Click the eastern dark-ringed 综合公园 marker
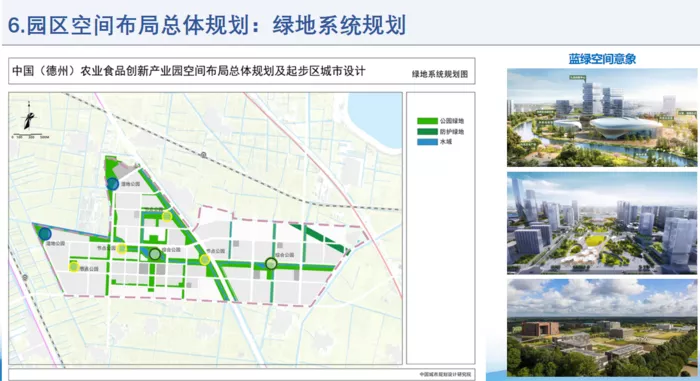This screenshot has height=381, width=700. coord(271,264)
